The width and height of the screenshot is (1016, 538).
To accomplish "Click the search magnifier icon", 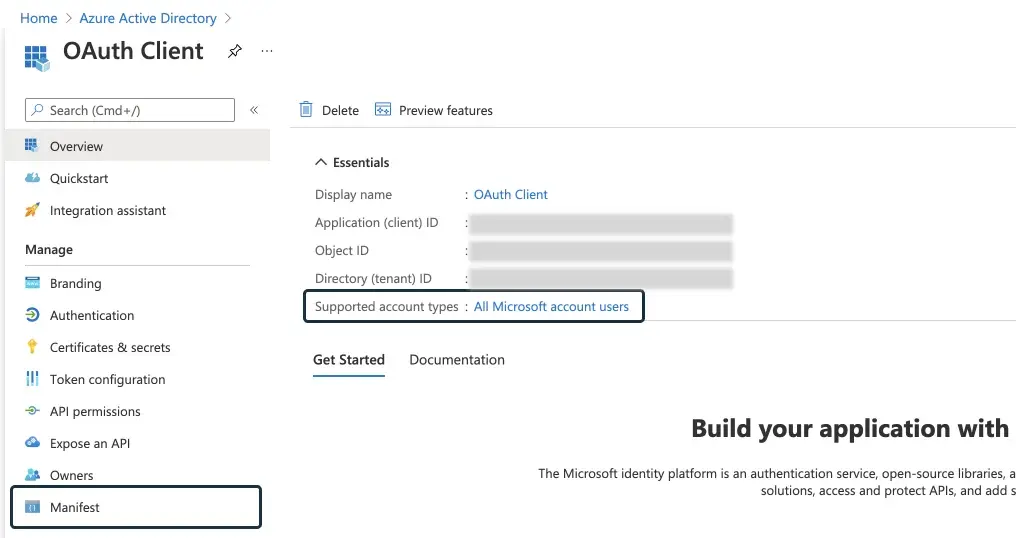I will click(x=38, y=110).
